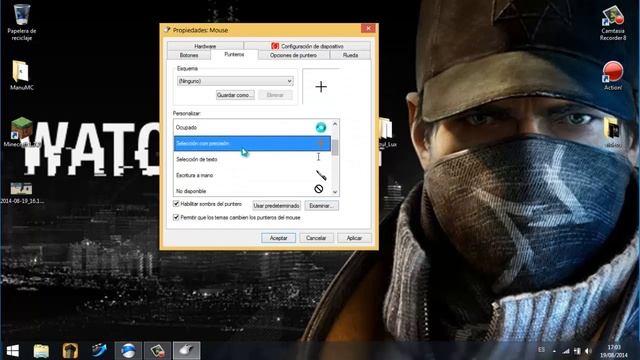
Task: Switch to the Hardware tab
Action: (x=205, y=46)
